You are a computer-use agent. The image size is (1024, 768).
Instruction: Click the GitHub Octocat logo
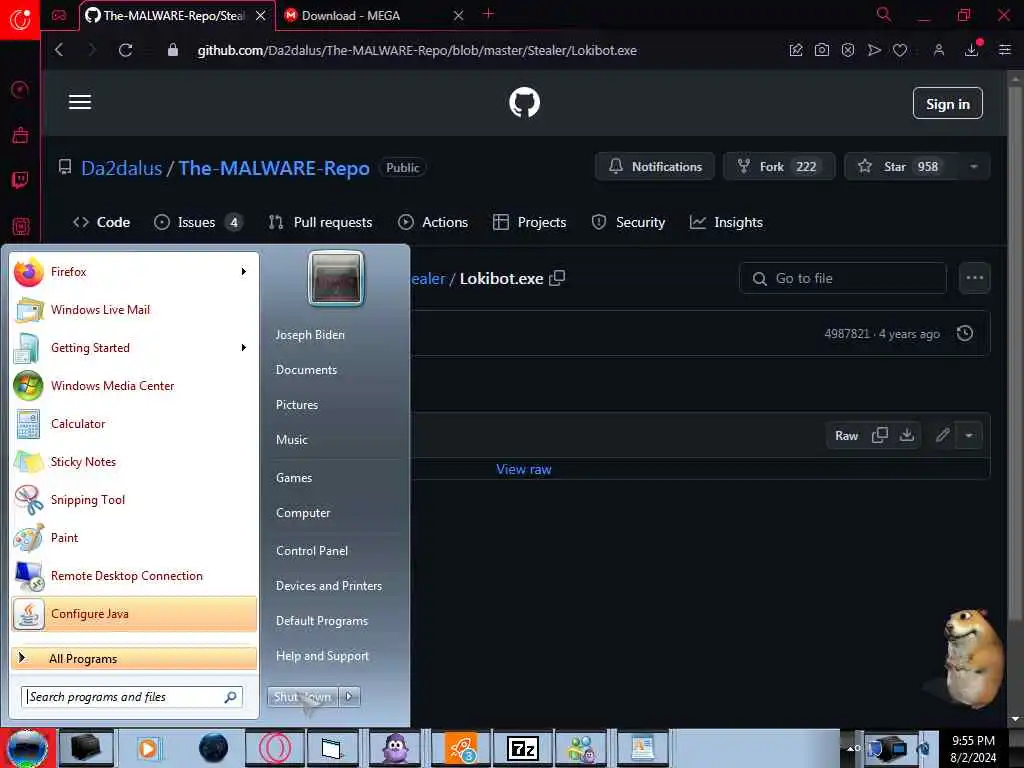tap(524, 103)
